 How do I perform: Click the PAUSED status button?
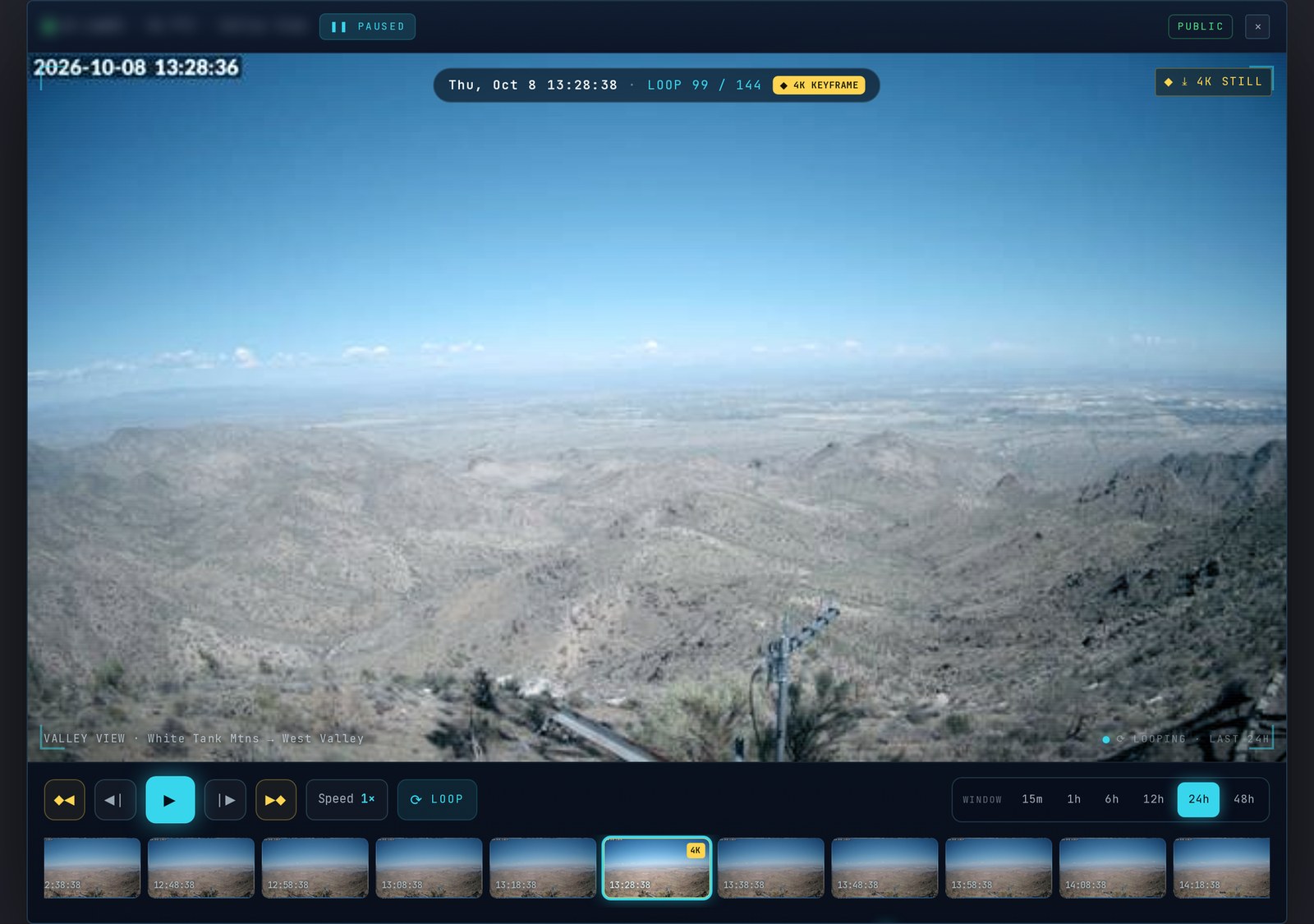[x=367, y=26]
